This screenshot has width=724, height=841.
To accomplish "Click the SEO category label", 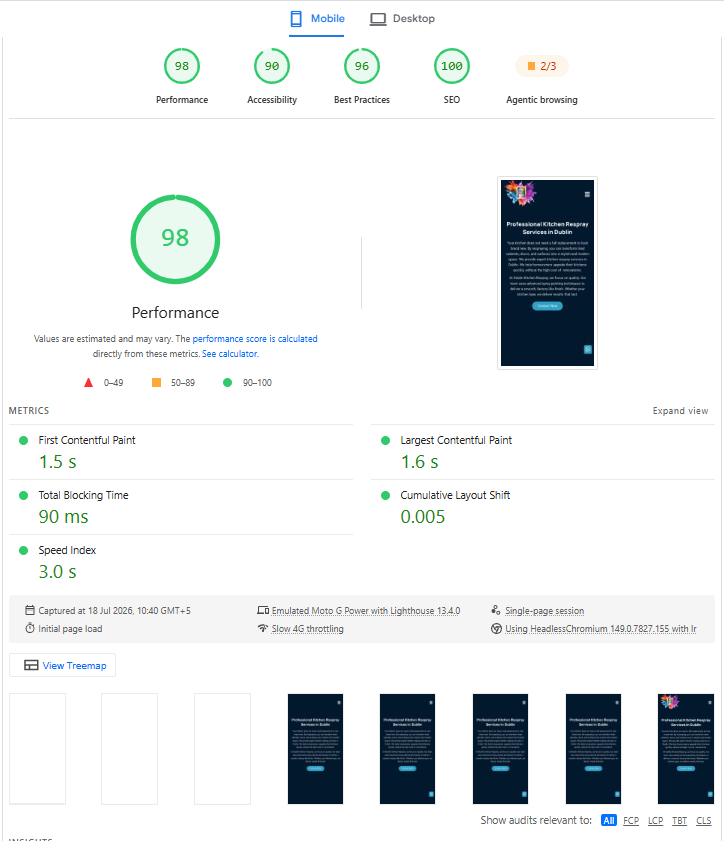I will pyautogui.click(x=452, y=100).
